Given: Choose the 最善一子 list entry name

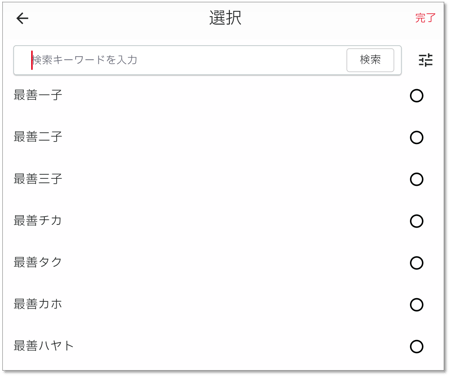Looking at the screenshot, I should 38,95.
